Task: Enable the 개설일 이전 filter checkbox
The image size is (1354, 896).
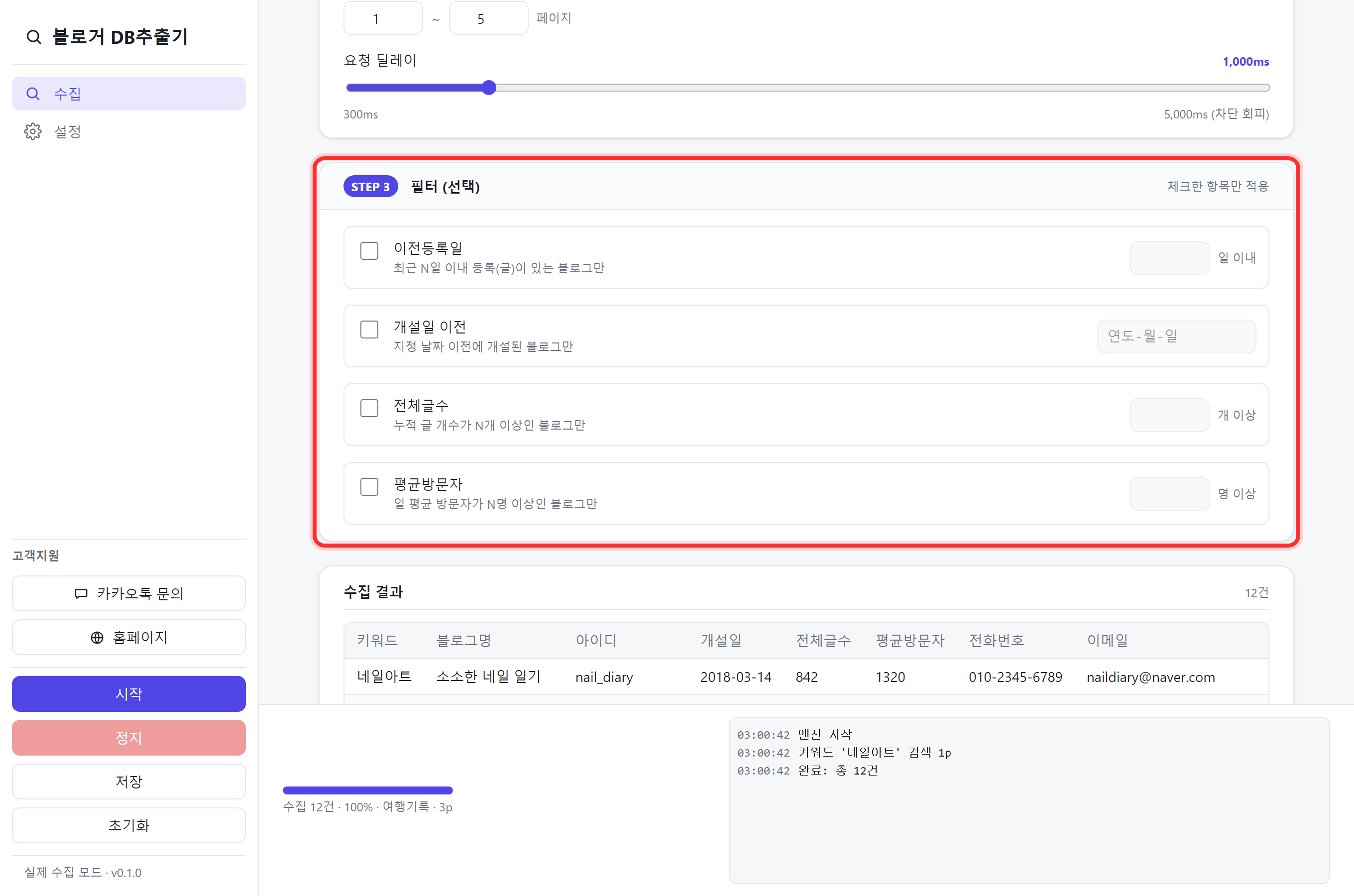Action: [x=369, y=329]
